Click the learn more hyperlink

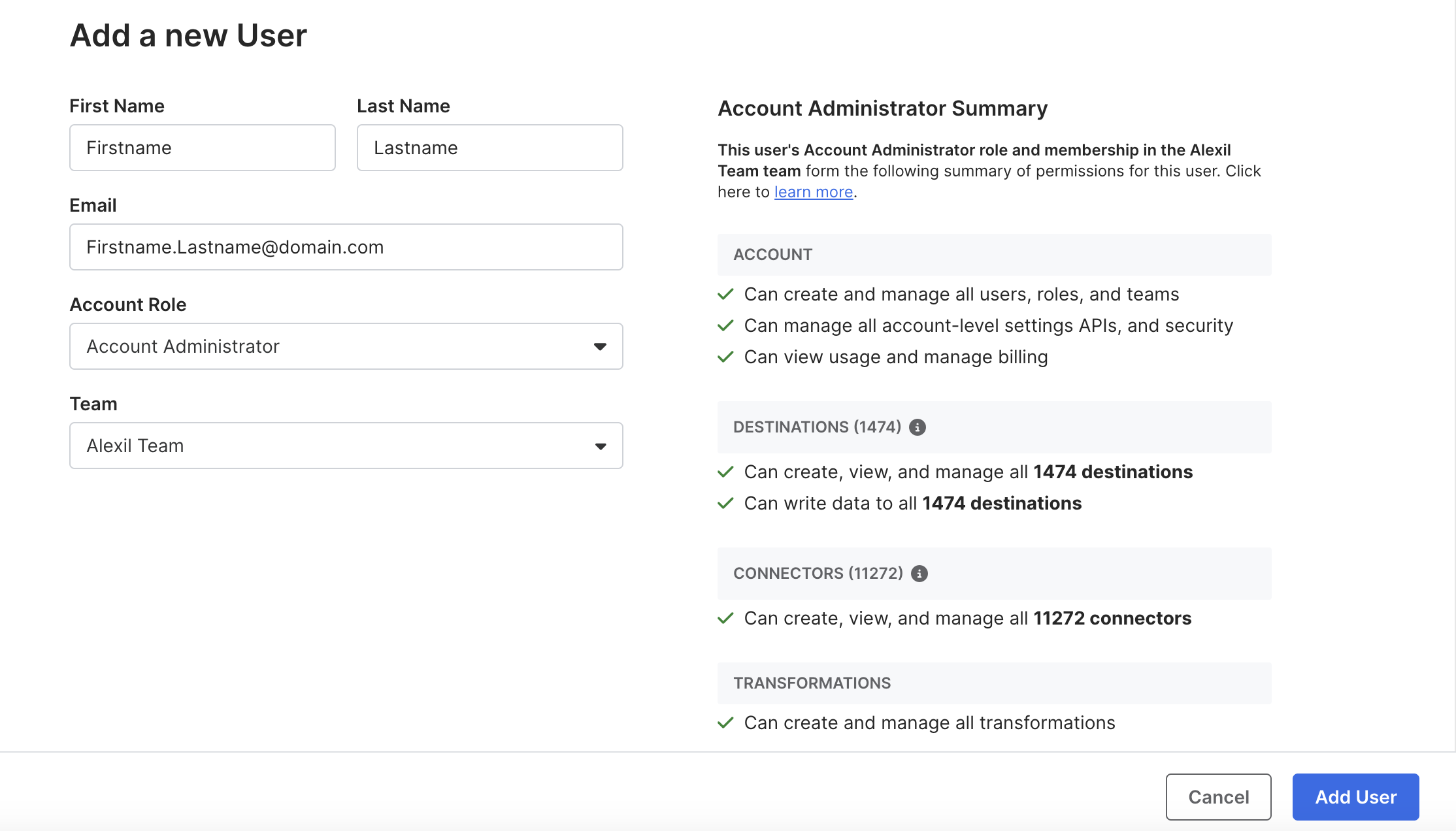click(x=813, y=191)
